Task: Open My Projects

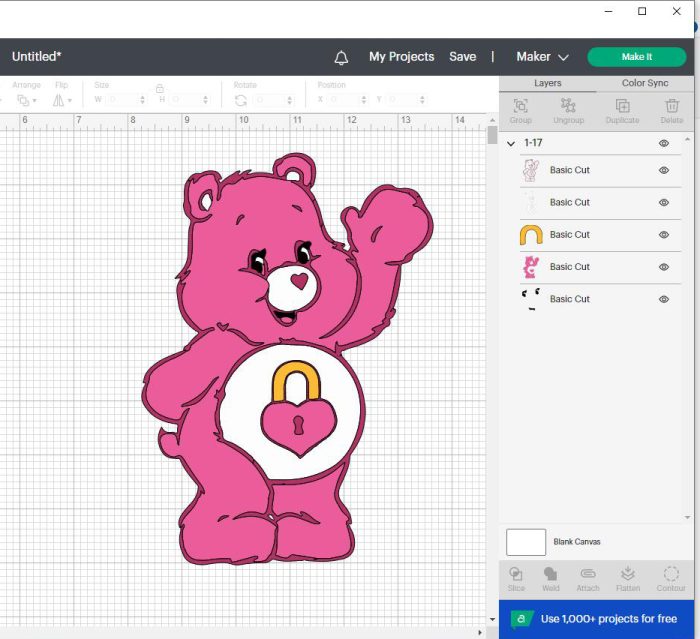Action: pyautogui.click(x=401, y=57)
